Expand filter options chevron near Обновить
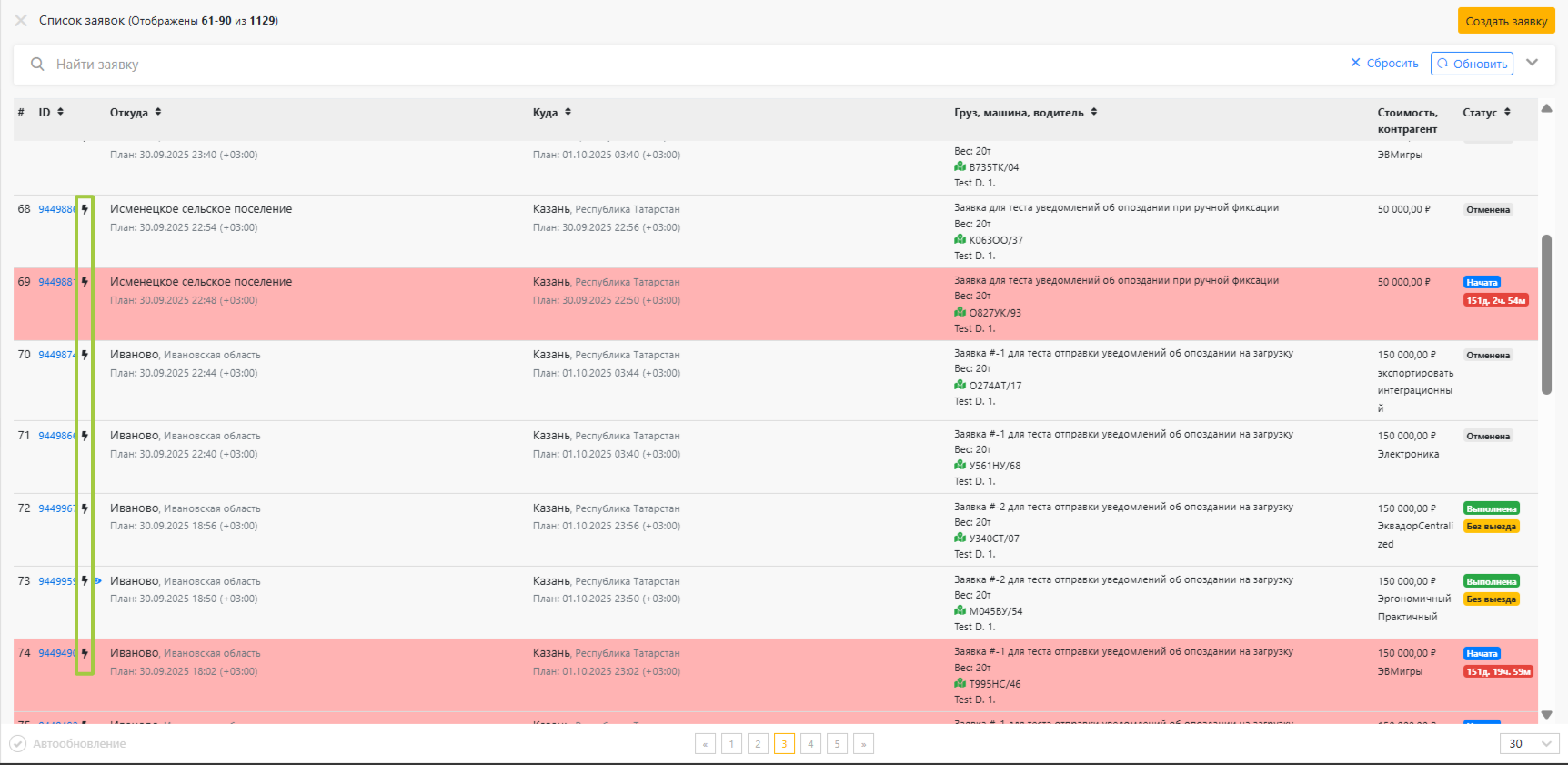This screenshot has width=1568, height=765. point(1533,63)
